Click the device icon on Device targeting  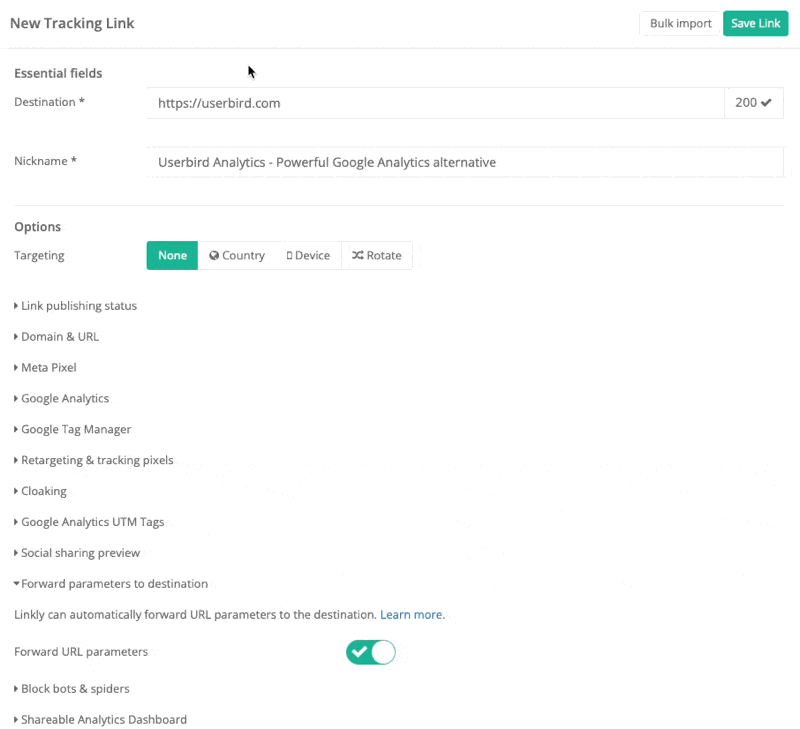[290, 256]
